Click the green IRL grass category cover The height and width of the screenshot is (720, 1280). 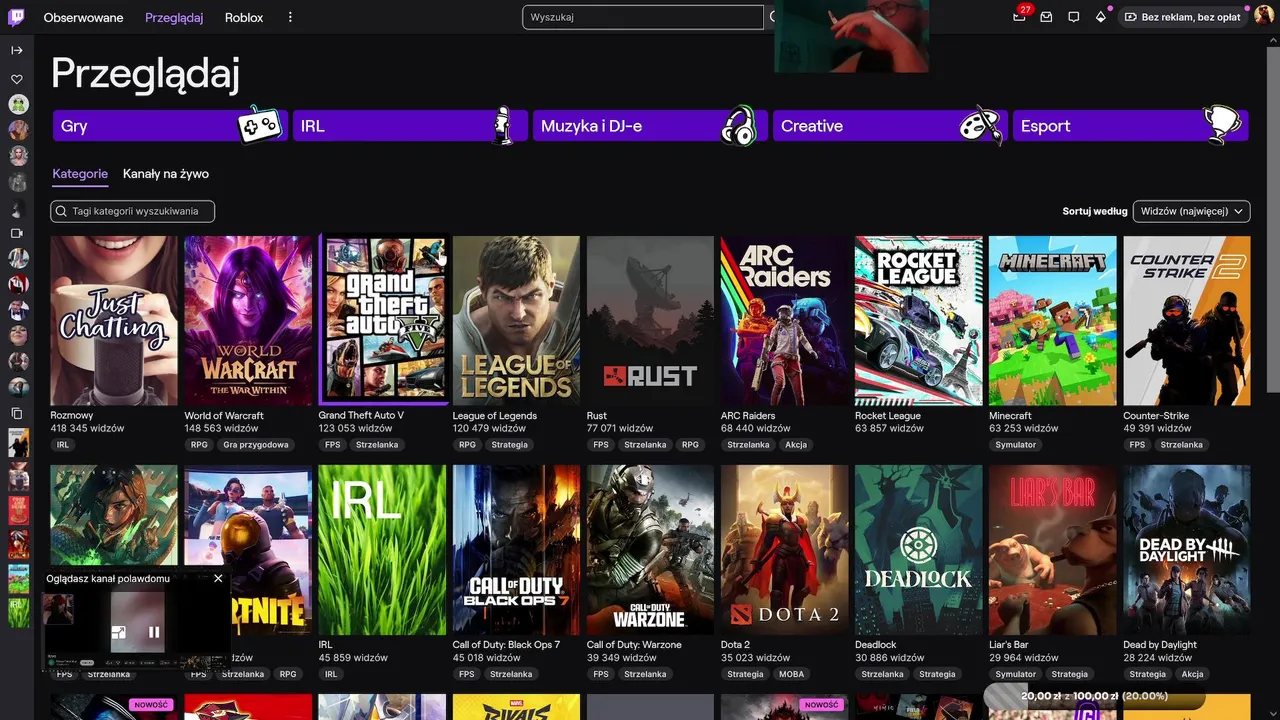tap(382, 549)
